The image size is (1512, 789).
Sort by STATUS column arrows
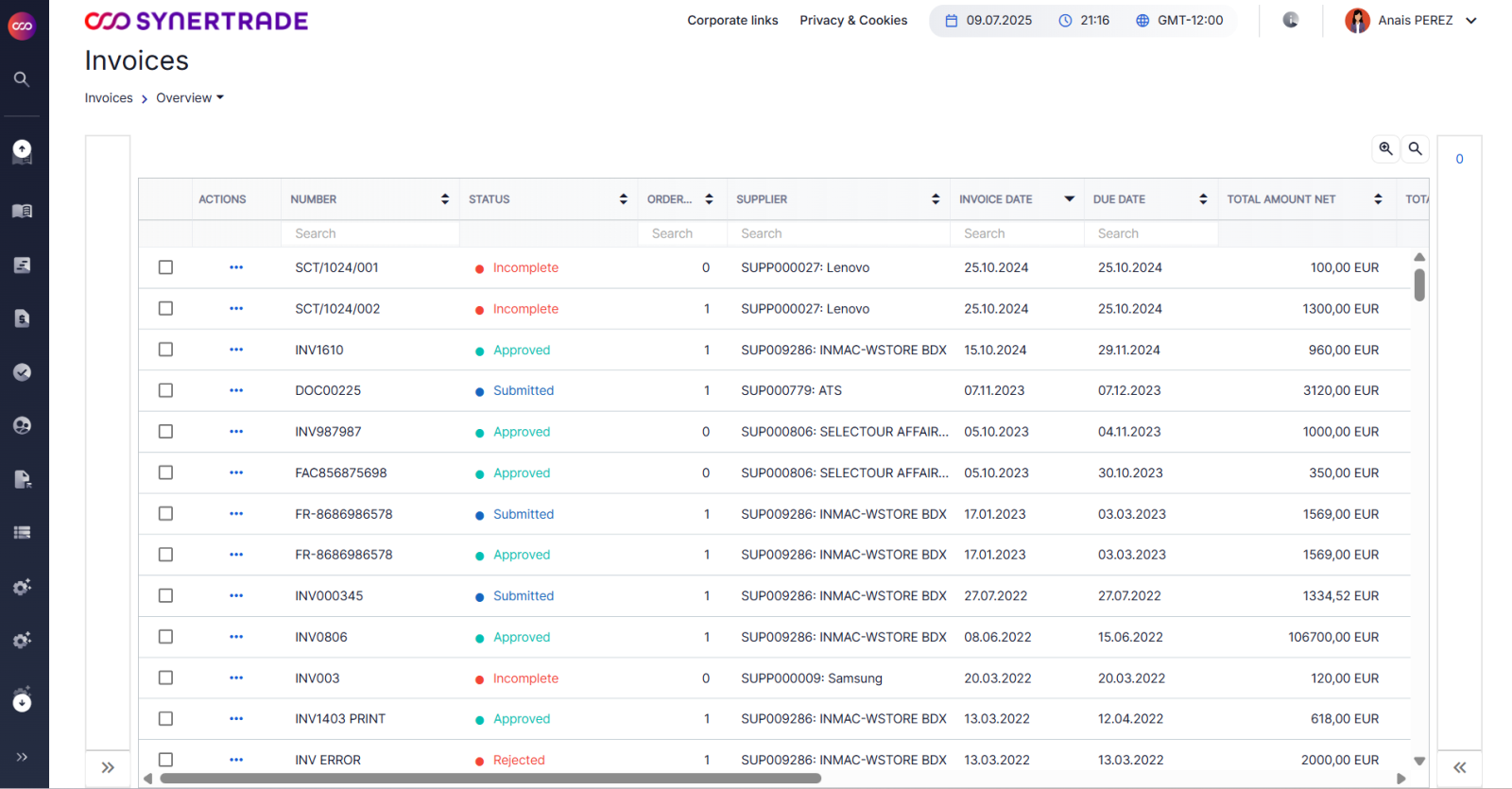click(x=623, y=199)
